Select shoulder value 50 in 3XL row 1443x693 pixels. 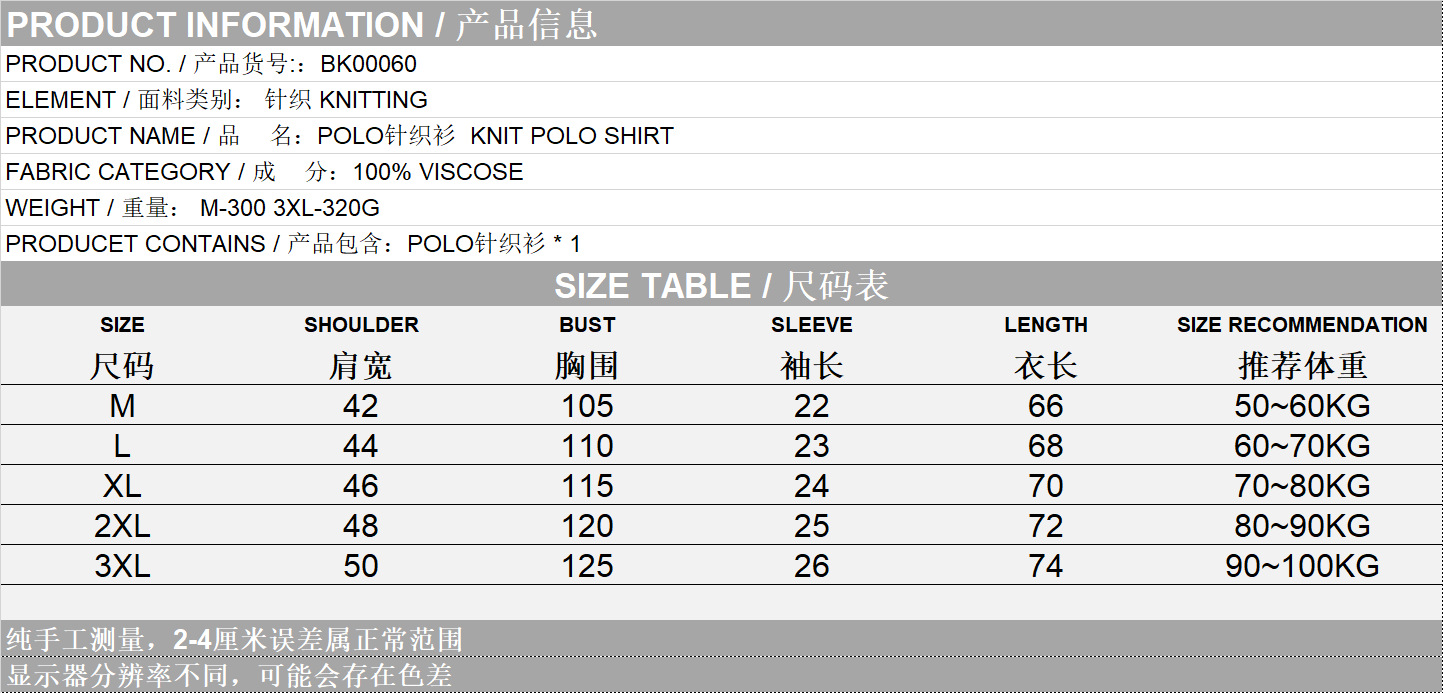(x=361, y=566)
